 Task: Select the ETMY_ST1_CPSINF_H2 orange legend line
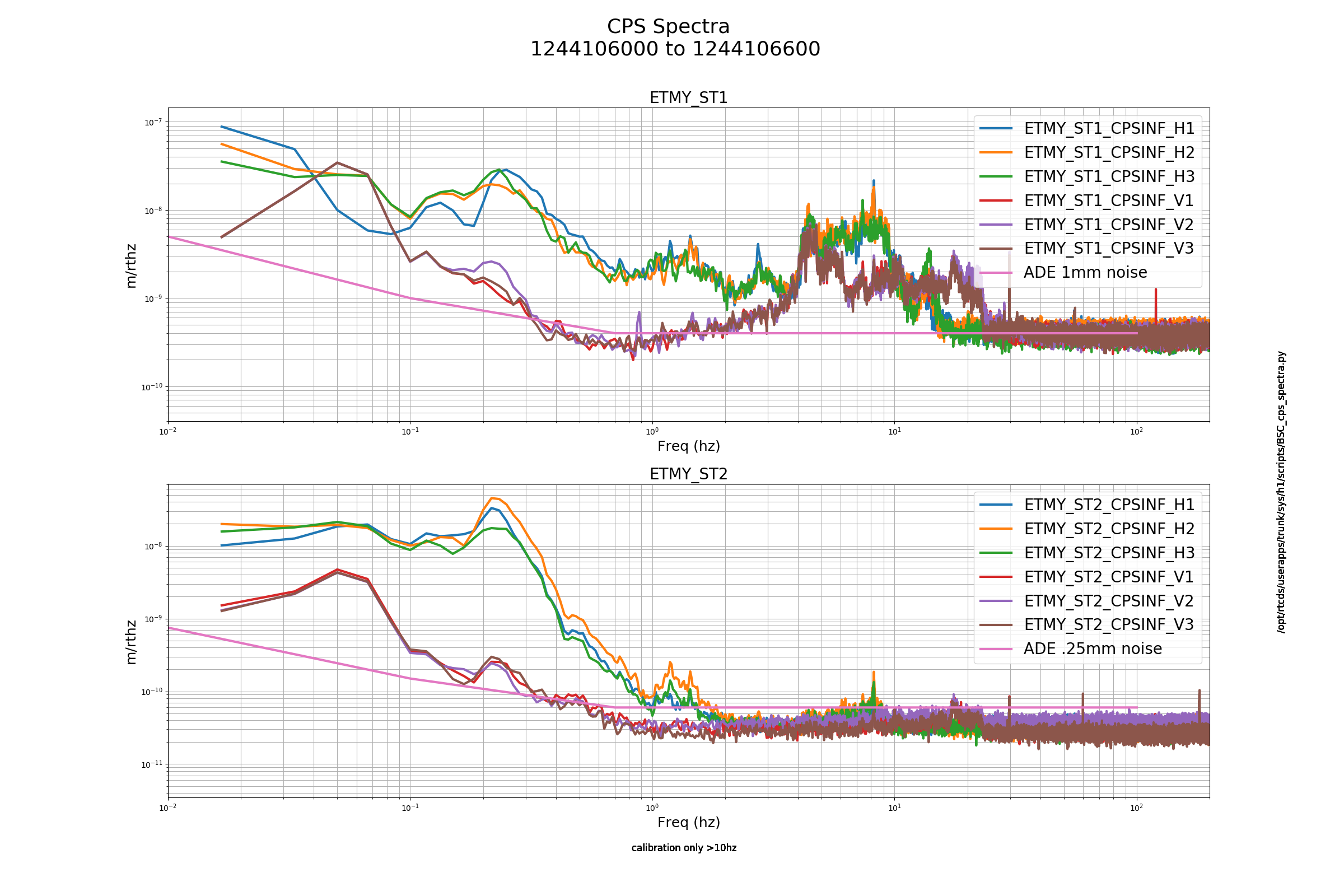tap(996, 152)
